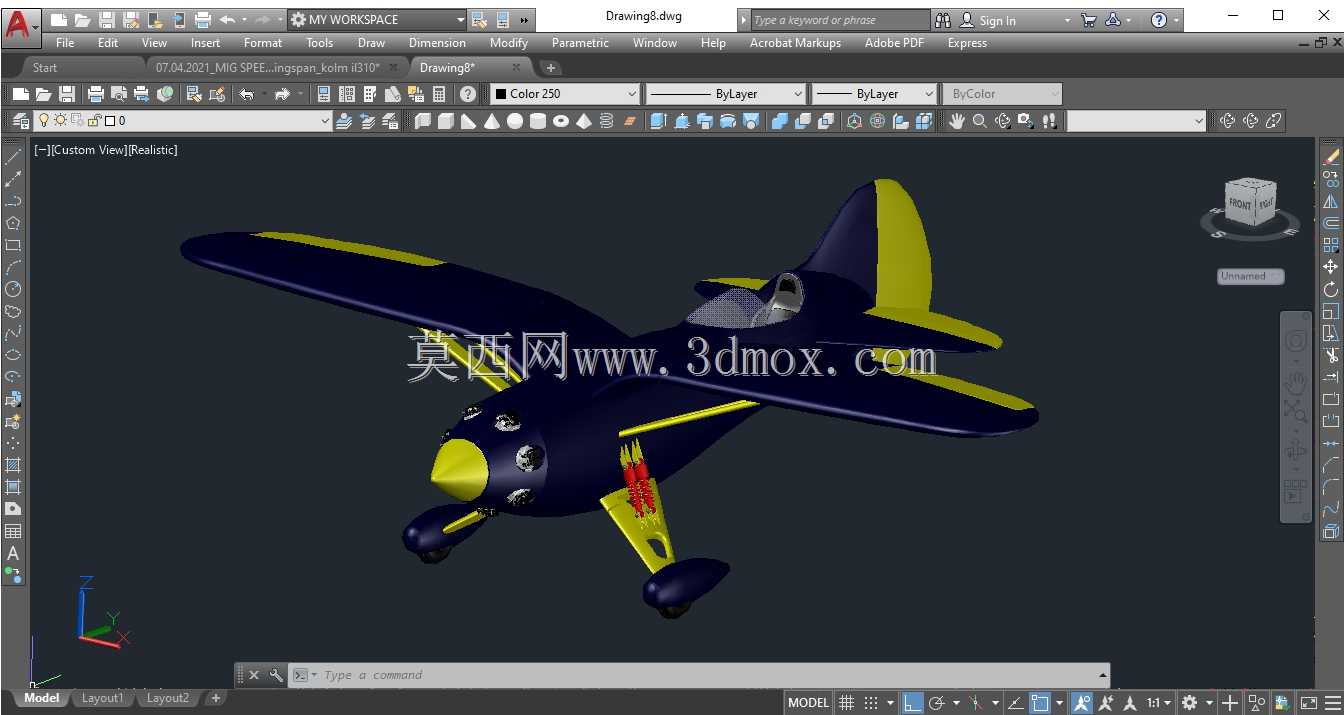Create a Helix from modeling toolbar
This screenshot has height=715, width=1344.
pyautogui.click(x=607, y=121)
